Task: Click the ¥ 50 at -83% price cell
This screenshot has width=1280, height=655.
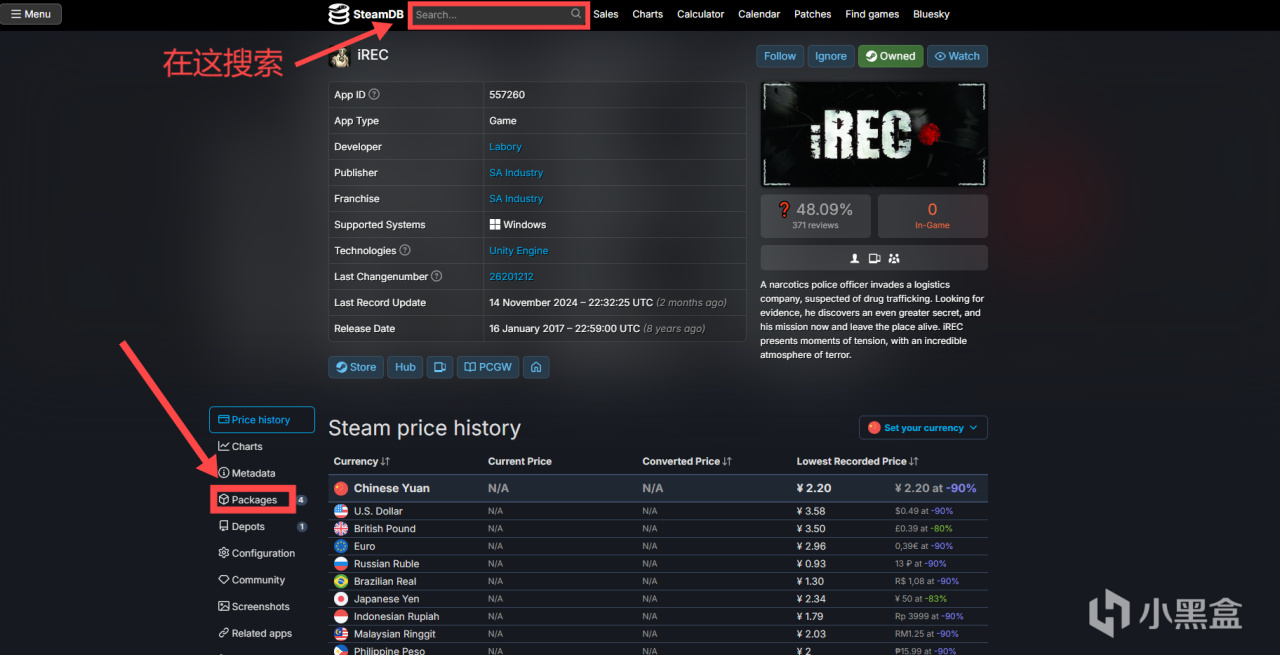Action: (x=923, y=599)
